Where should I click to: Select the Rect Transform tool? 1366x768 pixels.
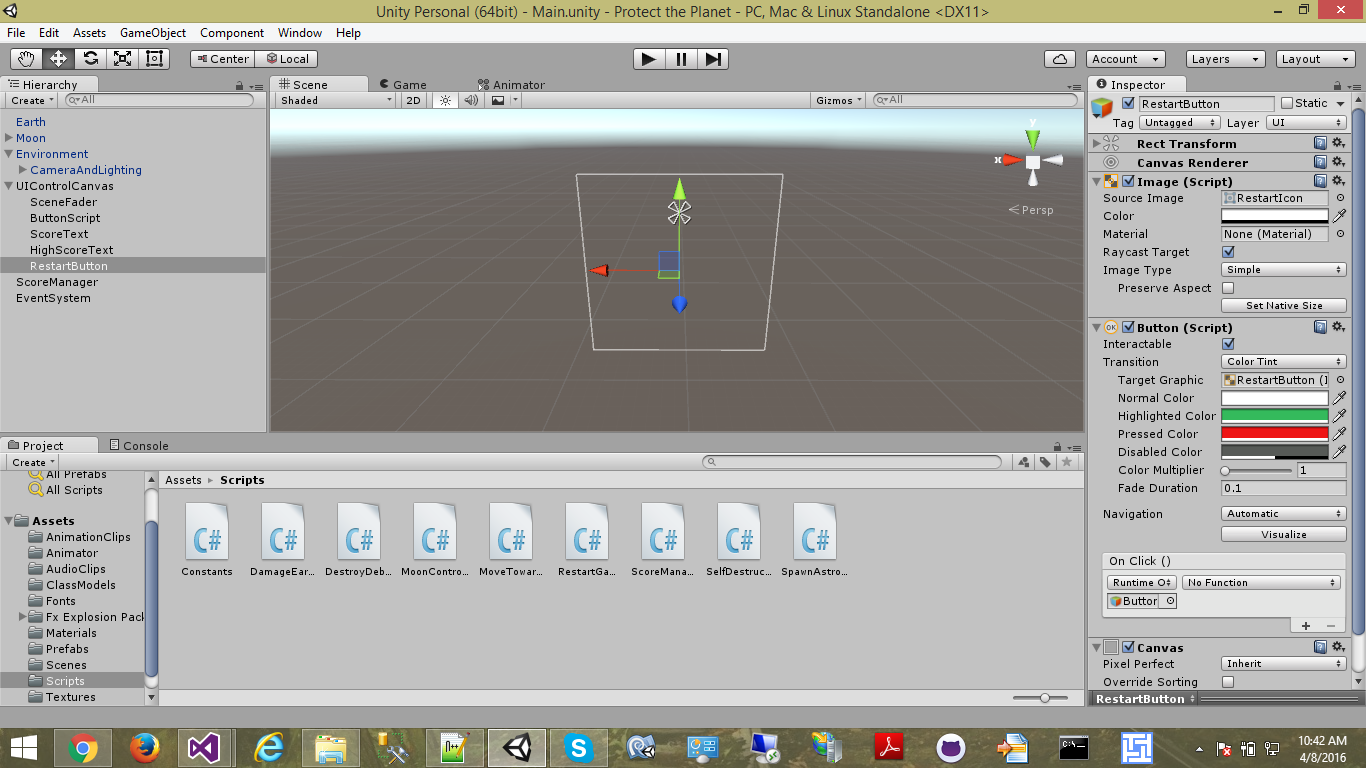point(155,59)
